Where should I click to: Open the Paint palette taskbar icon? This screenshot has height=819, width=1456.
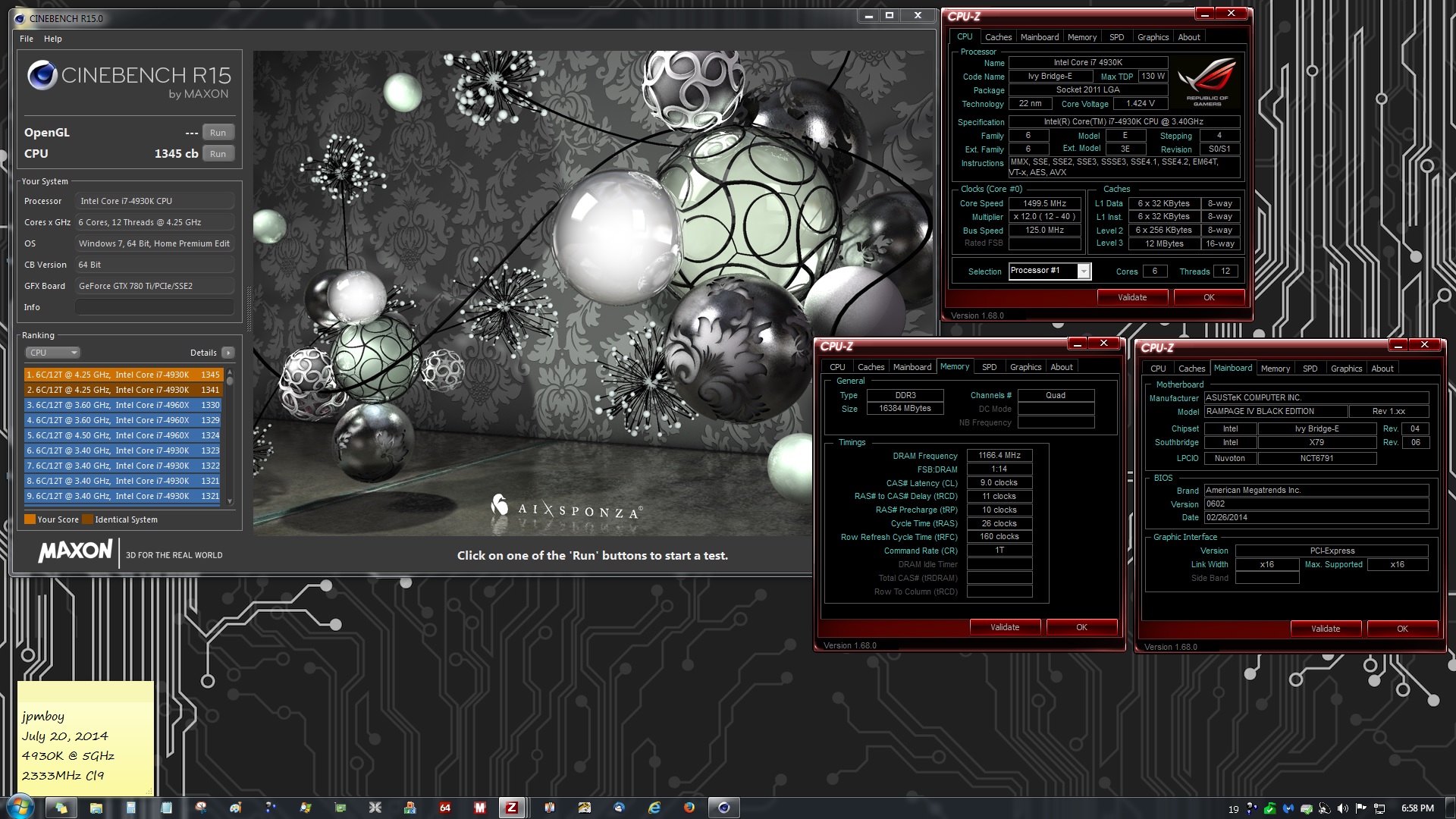click(x=236, y=808)
